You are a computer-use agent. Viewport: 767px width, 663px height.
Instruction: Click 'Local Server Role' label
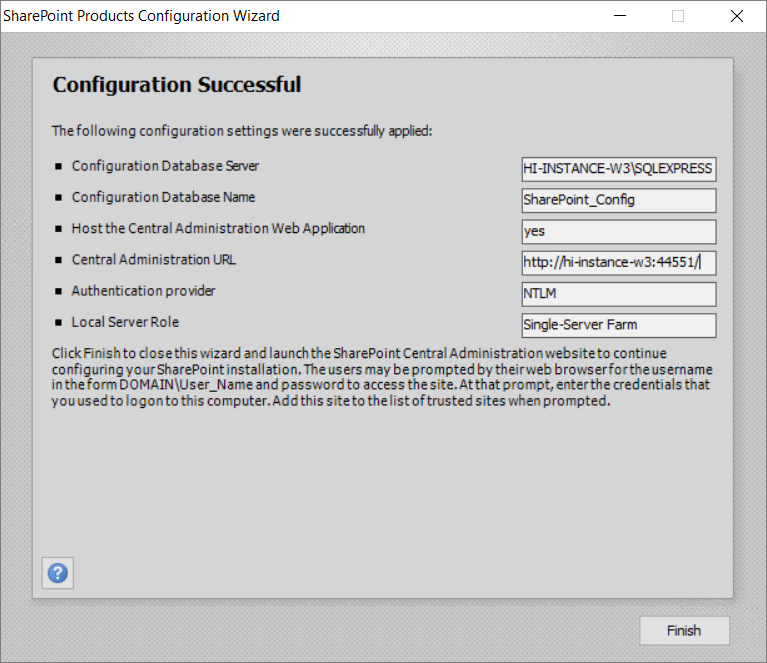point(125,322)
